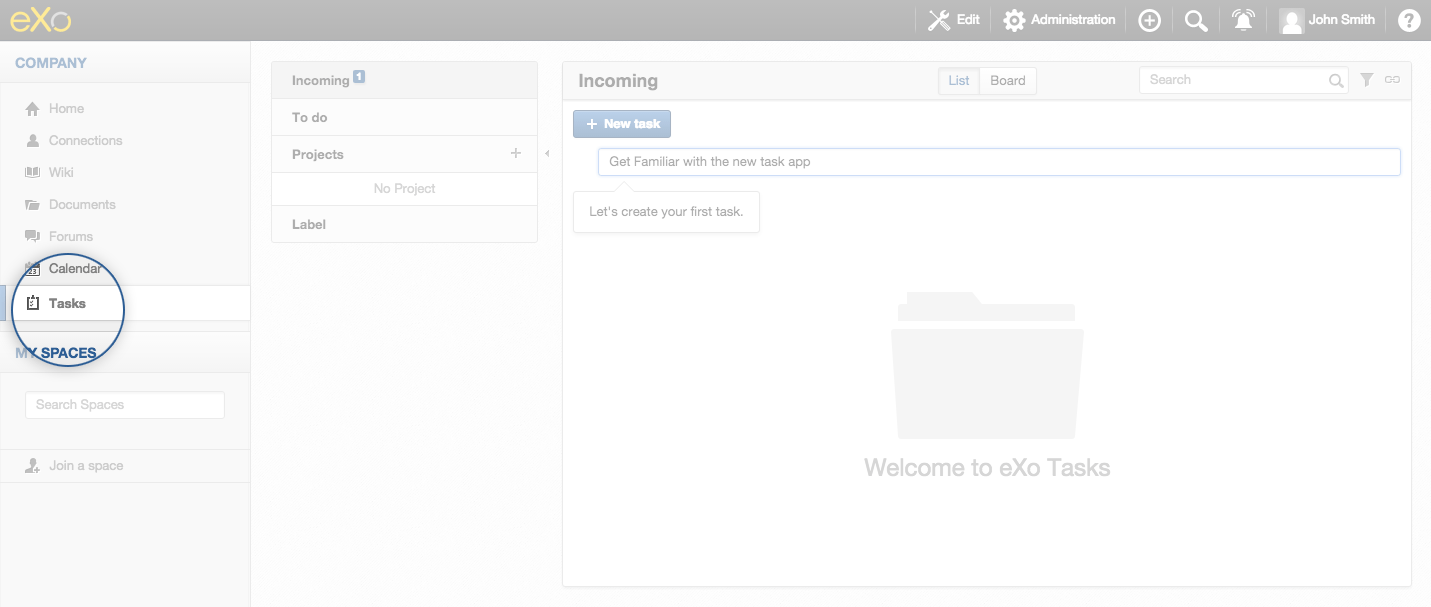Image resolution: width=1431 pixels, height=607 pixels.
Task: Select To do in the task list
Action: pos(404,117)
